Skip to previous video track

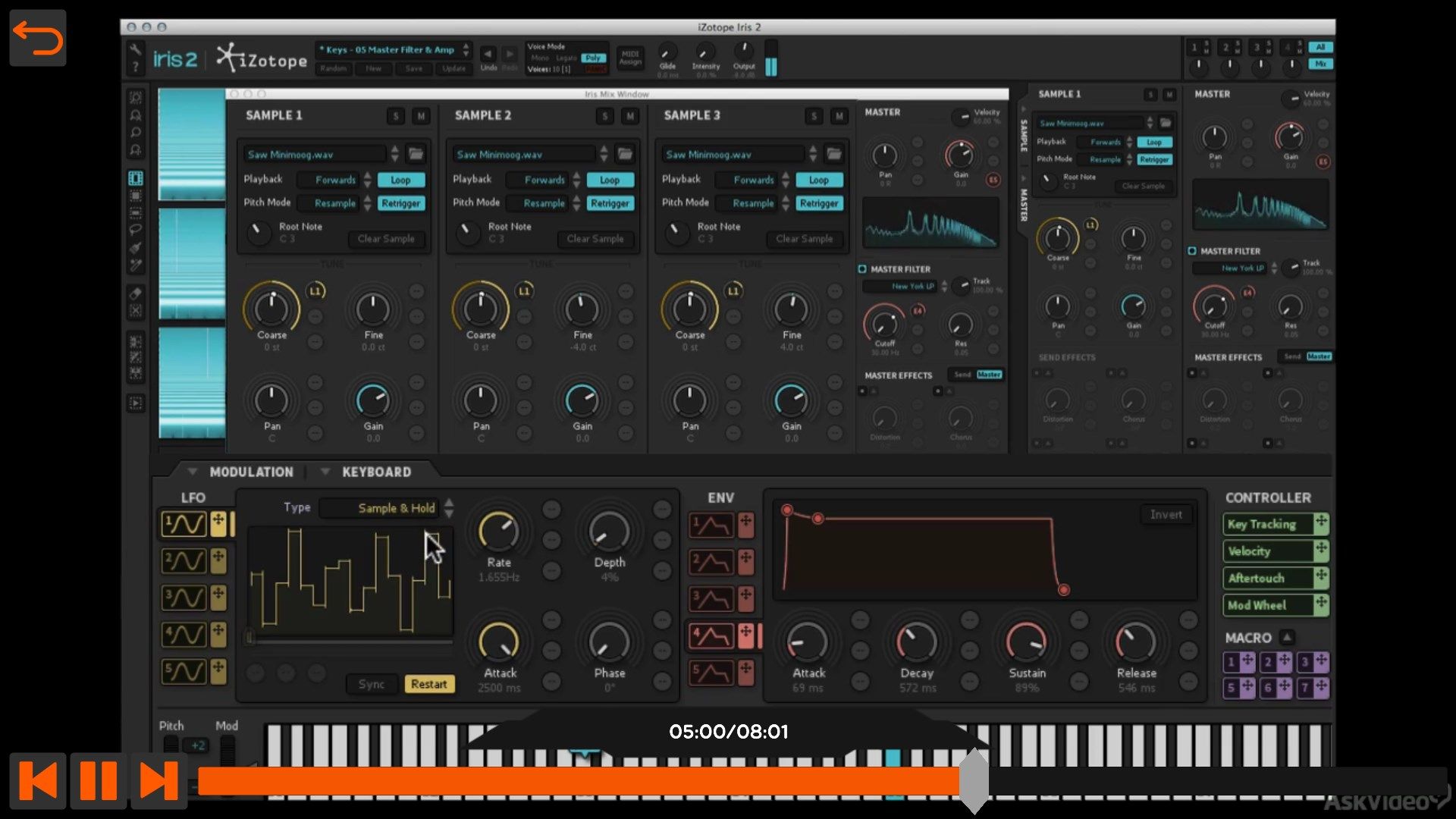tap(38, 780)
